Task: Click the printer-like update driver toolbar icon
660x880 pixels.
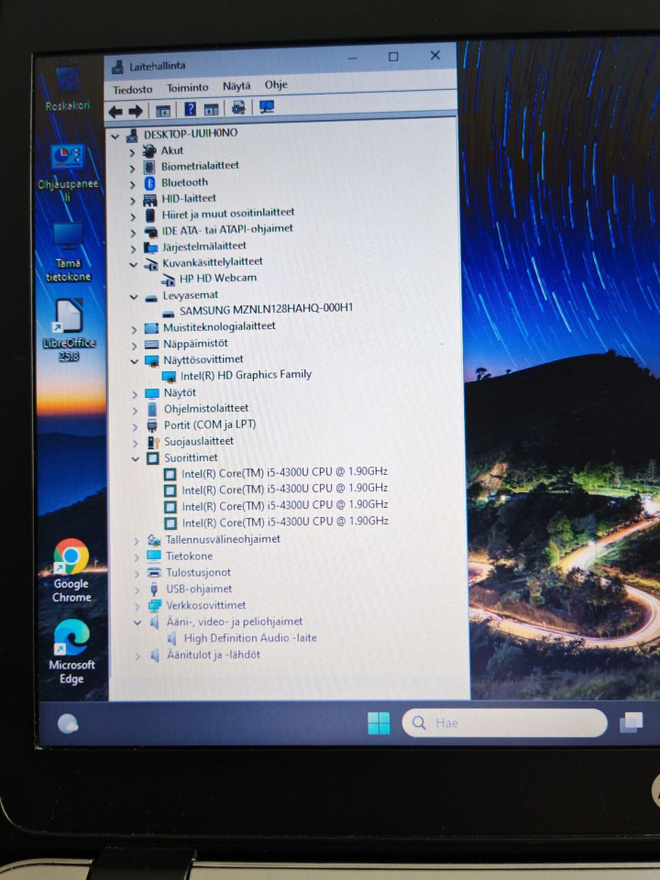Action: 239,108
